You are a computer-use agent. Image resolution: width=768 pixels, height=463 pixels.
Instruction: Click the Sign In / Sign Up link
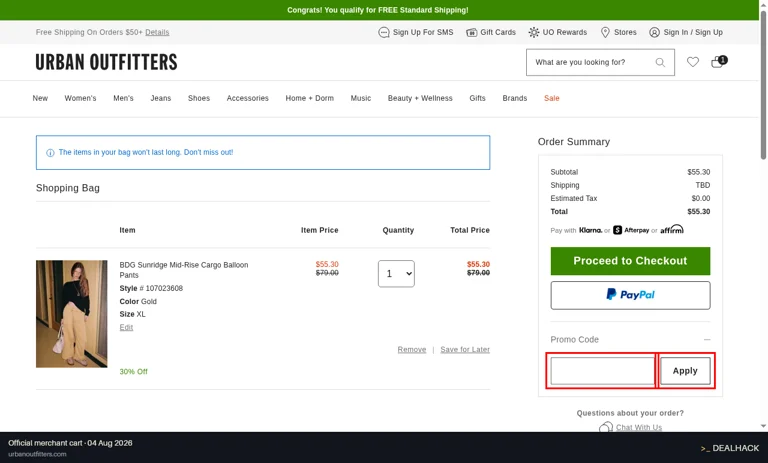click(x=693, y=32)
